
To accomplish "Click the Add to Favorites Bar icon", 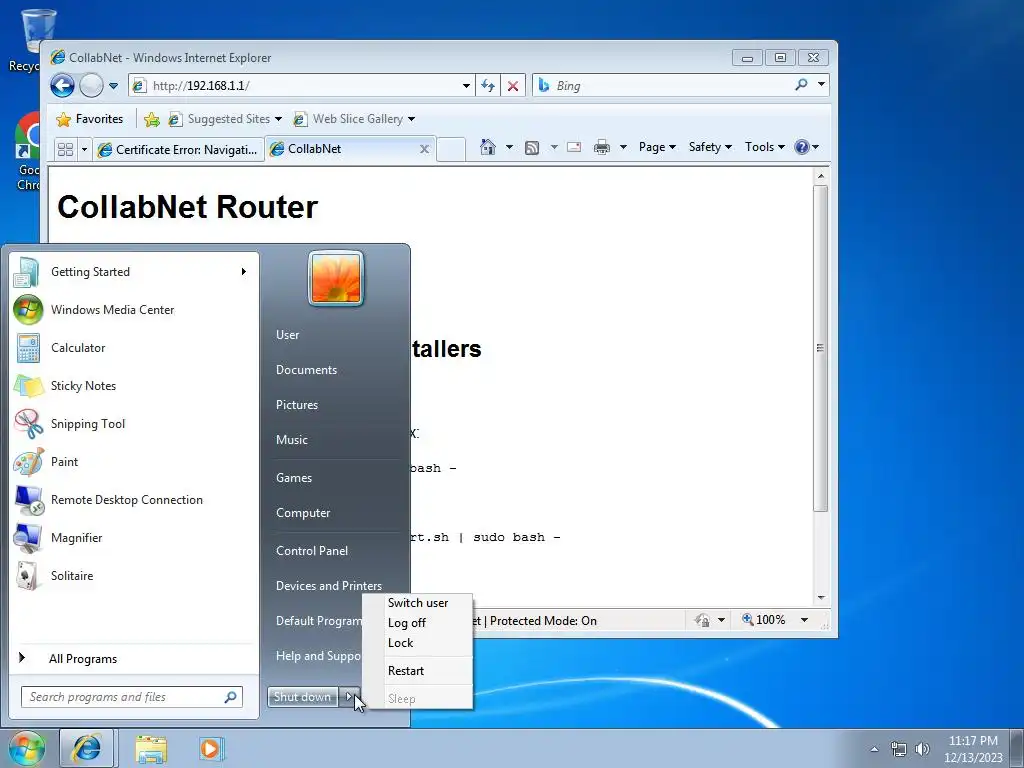I will 152,119.
